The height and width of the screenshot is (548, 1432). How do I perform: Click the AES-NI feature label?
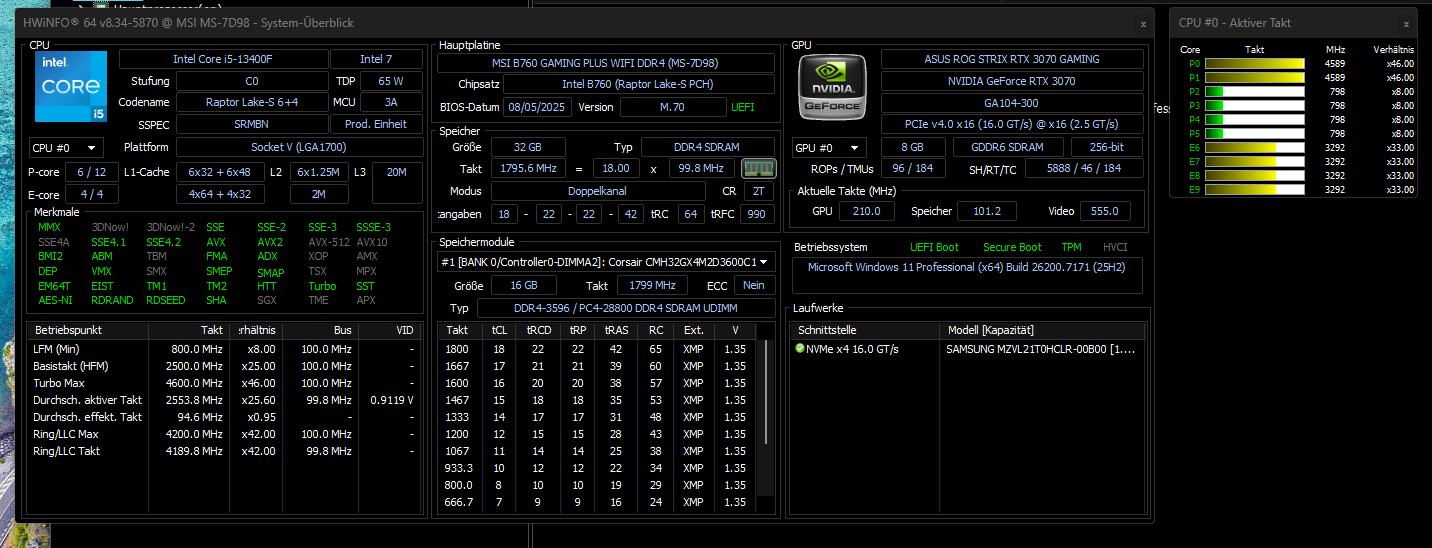[x=55, y=300]
